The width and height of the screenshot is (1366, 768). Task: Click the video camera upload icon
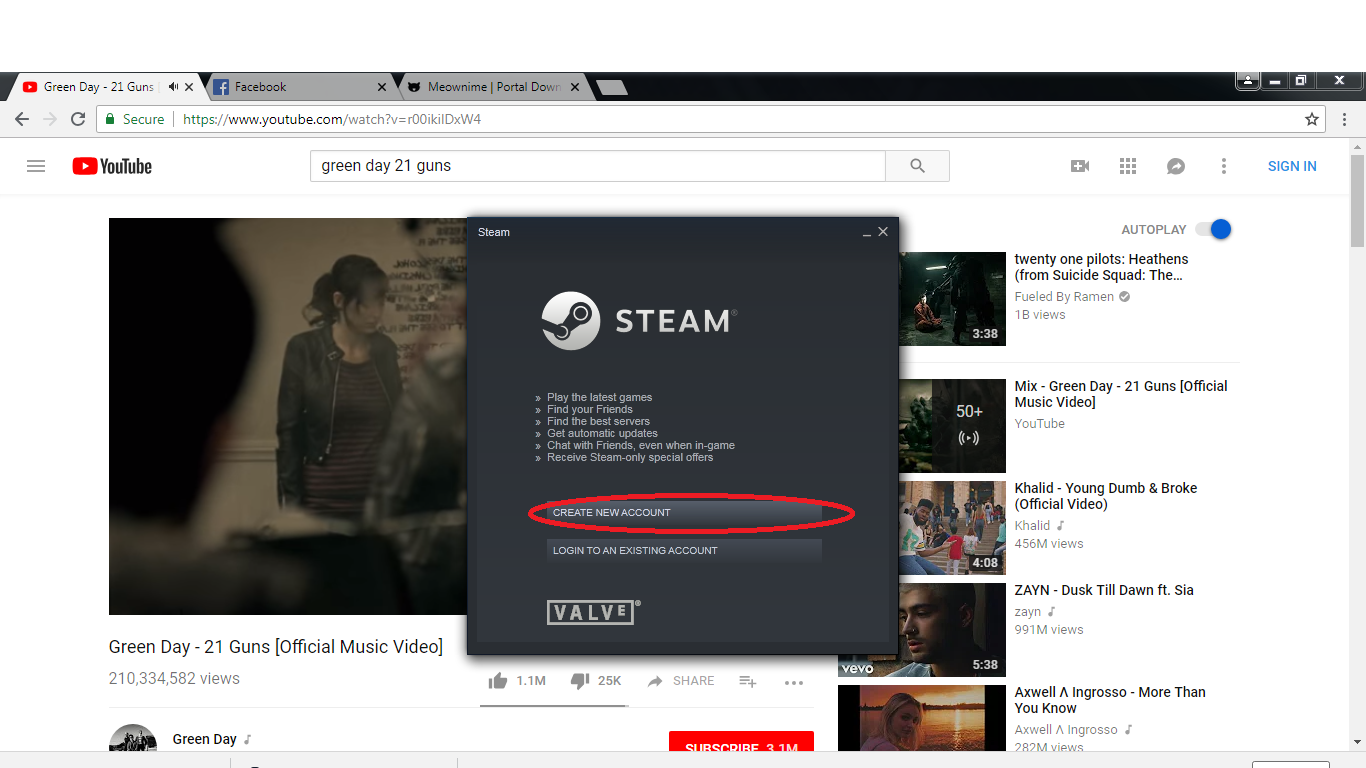point(1080,166)
